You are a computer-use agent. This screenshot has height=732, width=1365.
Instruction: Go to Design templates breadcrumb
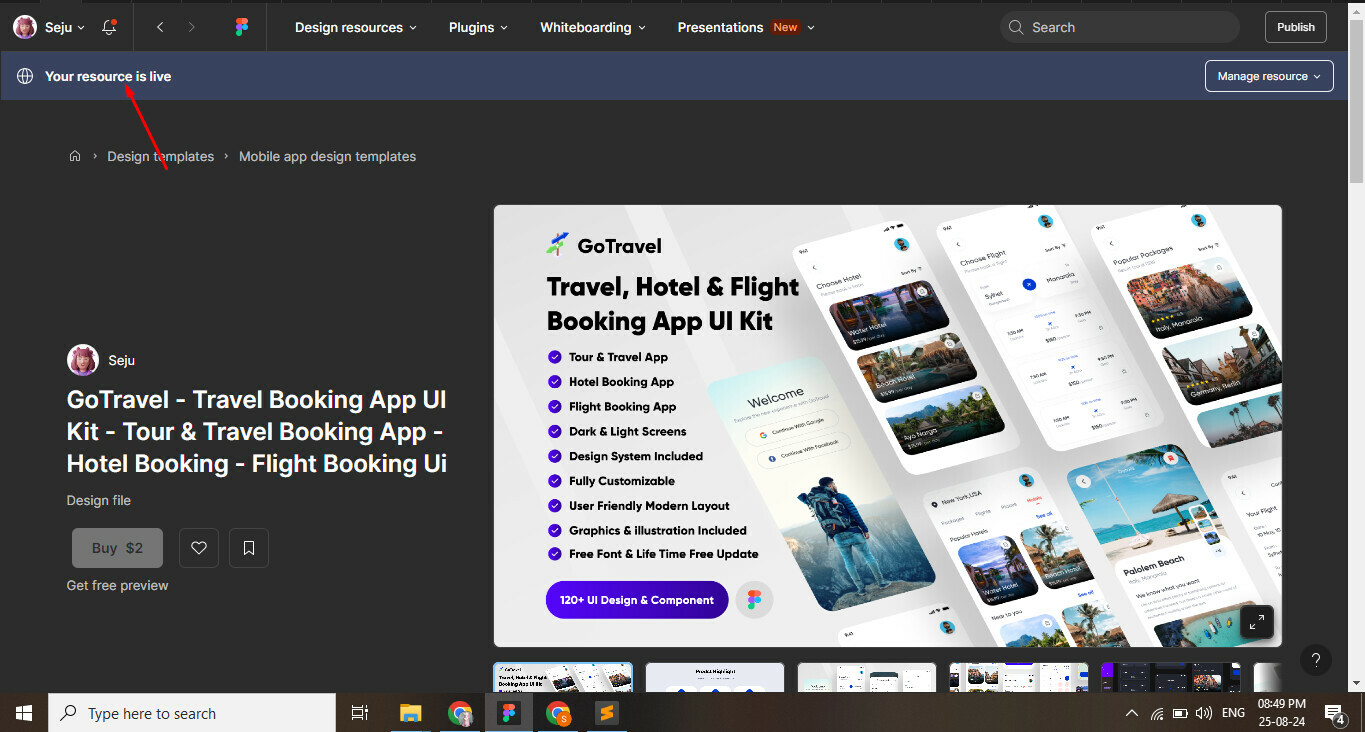click(161, 156)
